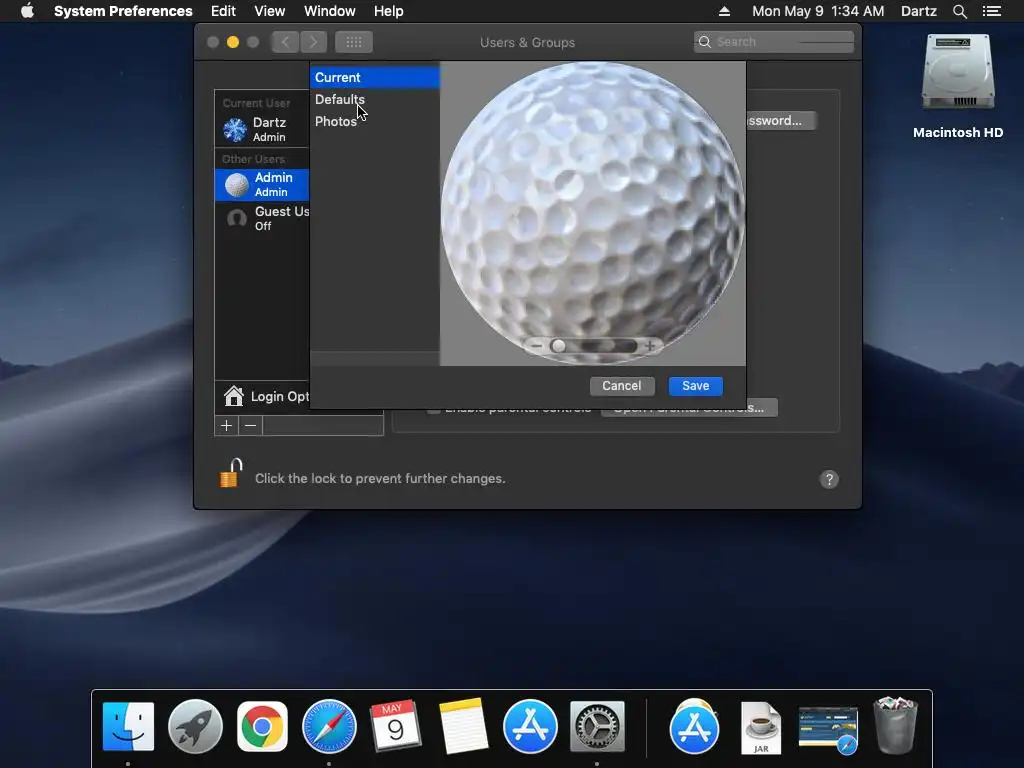This screenshot has height=768, width=1024.
Task: Open the Window menu
Action: (329, 11)
